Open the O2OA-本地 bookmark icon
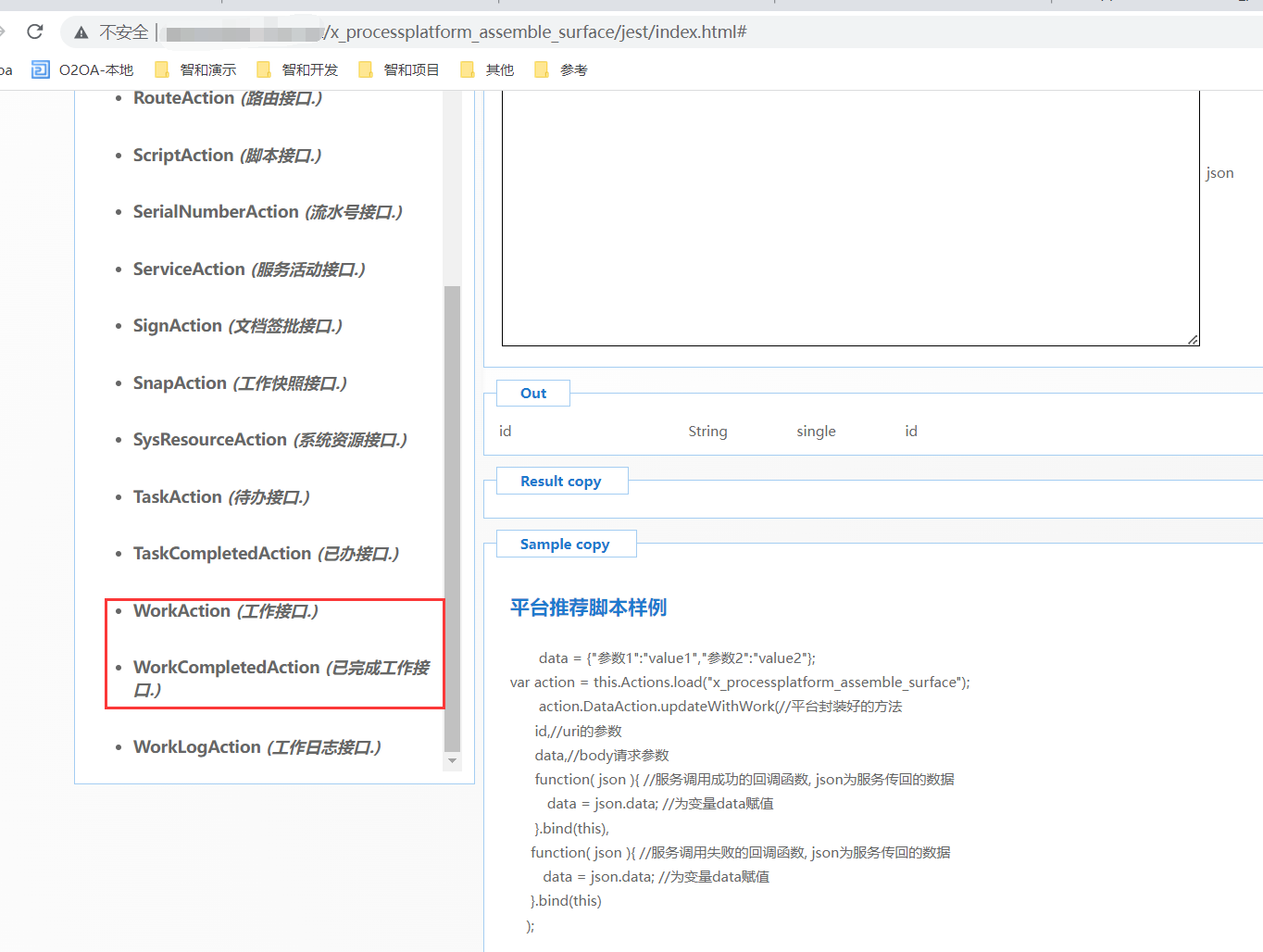This screenshot has height=952, width=1263. coord(40,69)
